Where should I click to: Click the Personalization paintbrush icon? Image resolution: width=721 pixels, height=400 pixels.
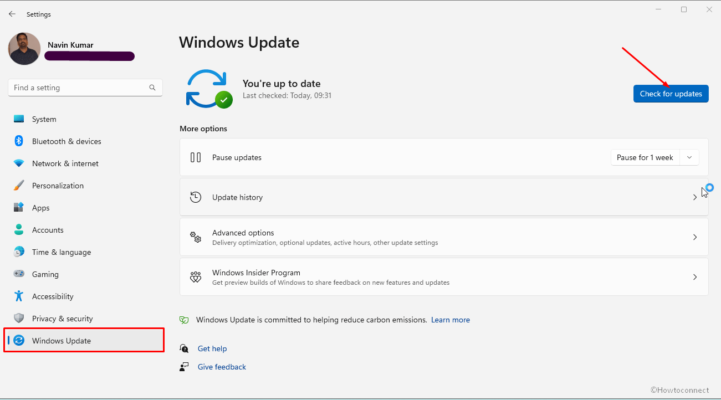point(19,185)
